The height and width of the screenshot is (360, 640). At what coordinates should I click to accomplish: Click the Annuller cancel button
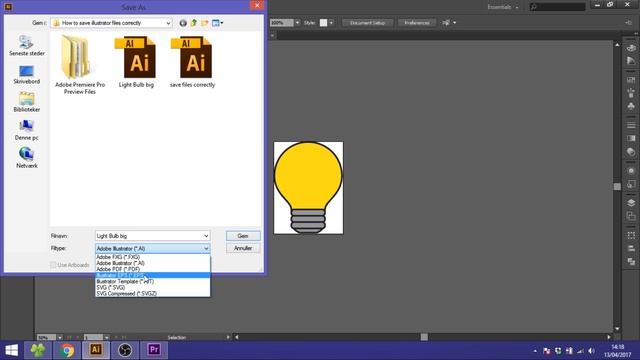tap(243, 248)
